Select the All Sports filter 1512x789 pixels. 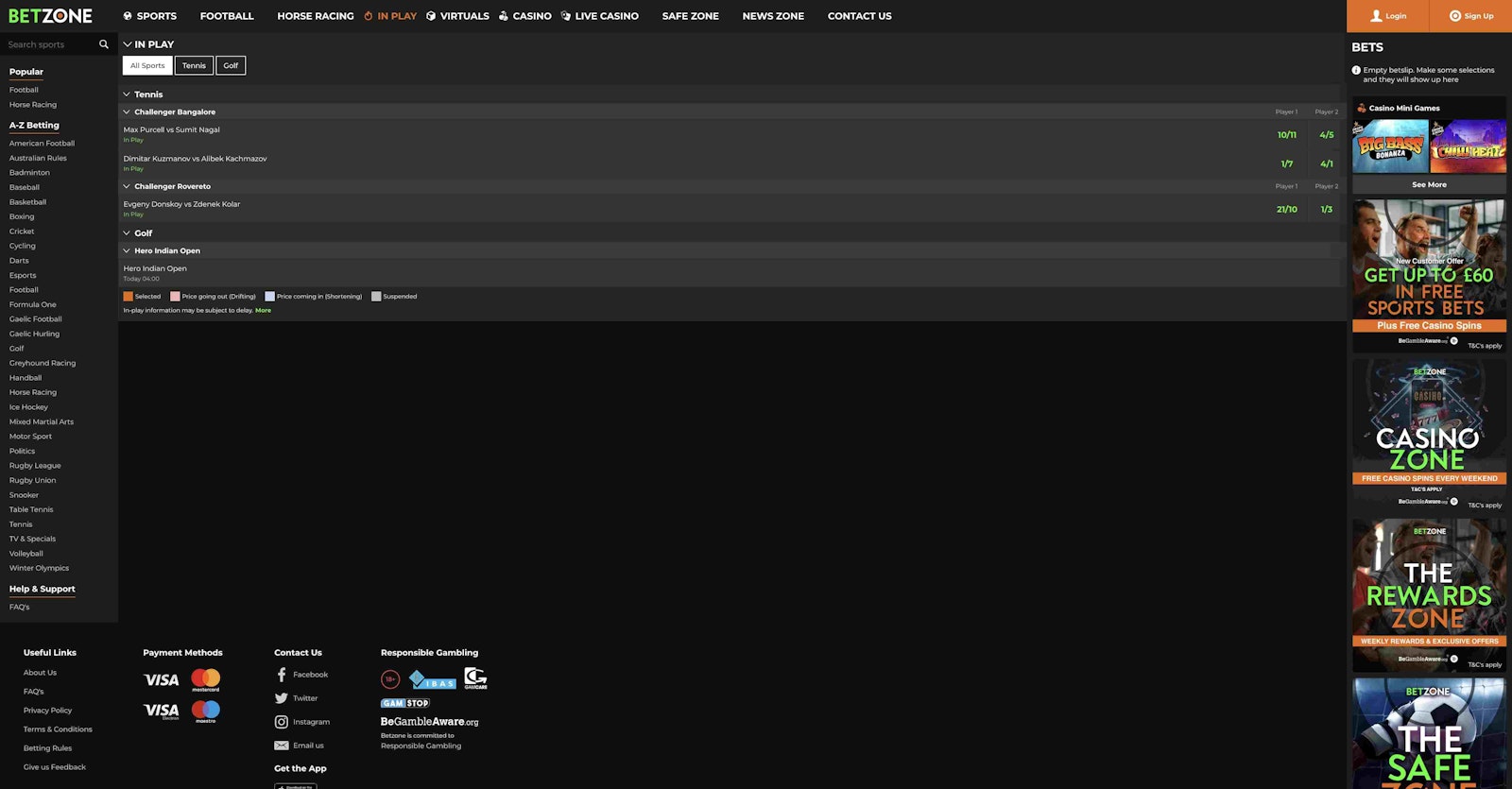(x=147, y=65)
